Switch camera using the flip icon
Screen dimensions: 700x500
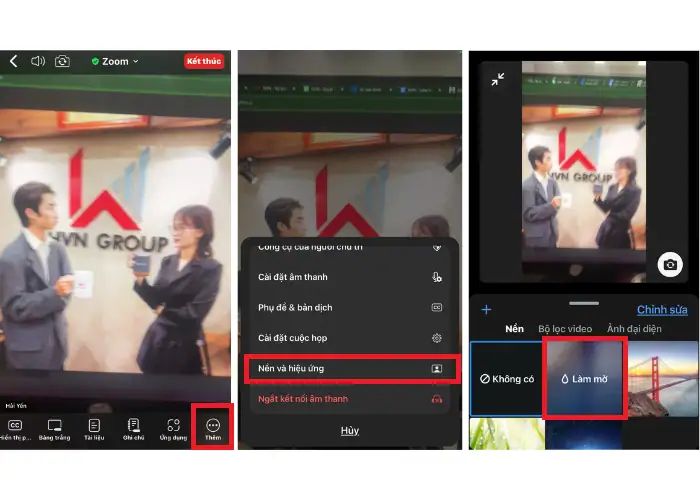pos(63,61)
